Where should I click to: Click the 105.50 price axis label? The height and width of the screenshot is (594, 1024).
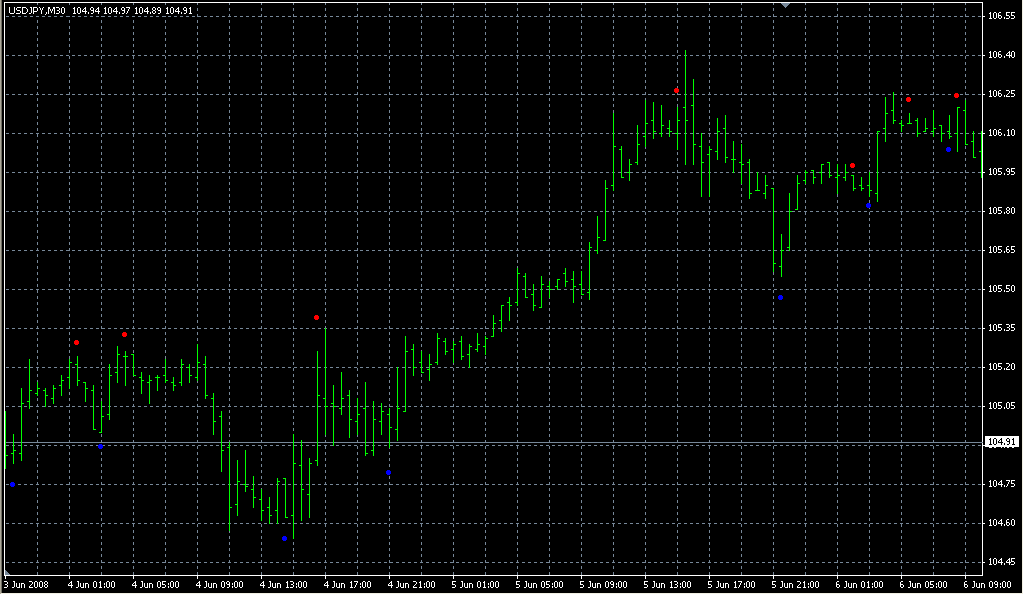1001,289
